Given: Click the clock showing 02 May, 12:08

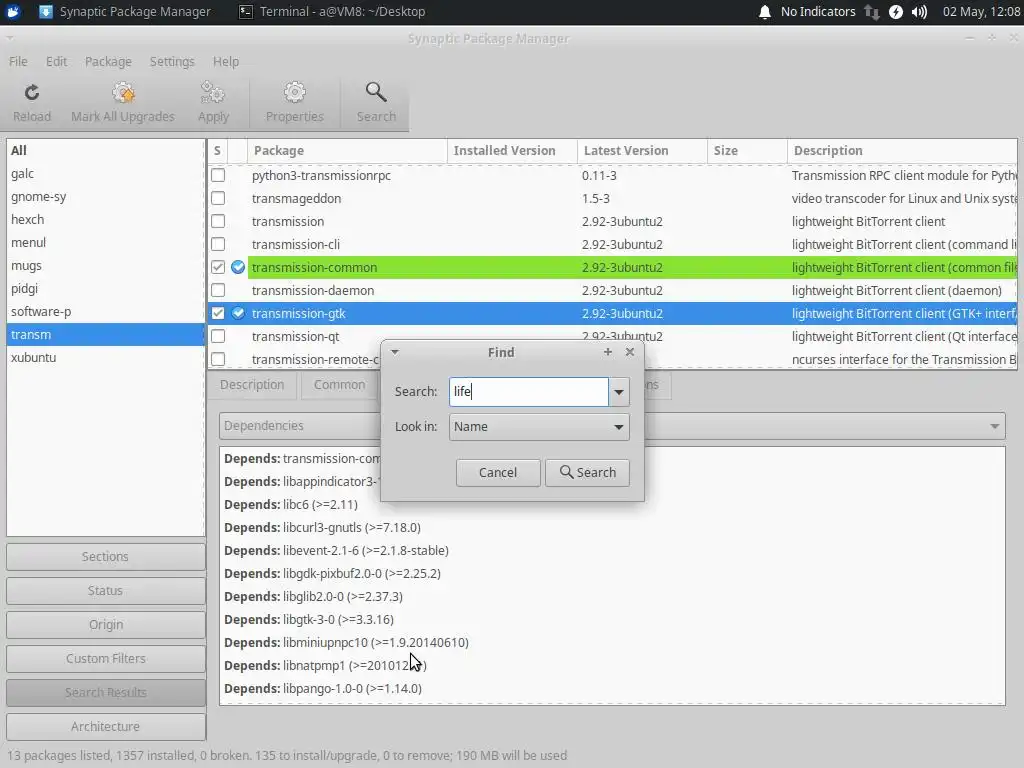Looking at the screenshot, I should (981, 12).
